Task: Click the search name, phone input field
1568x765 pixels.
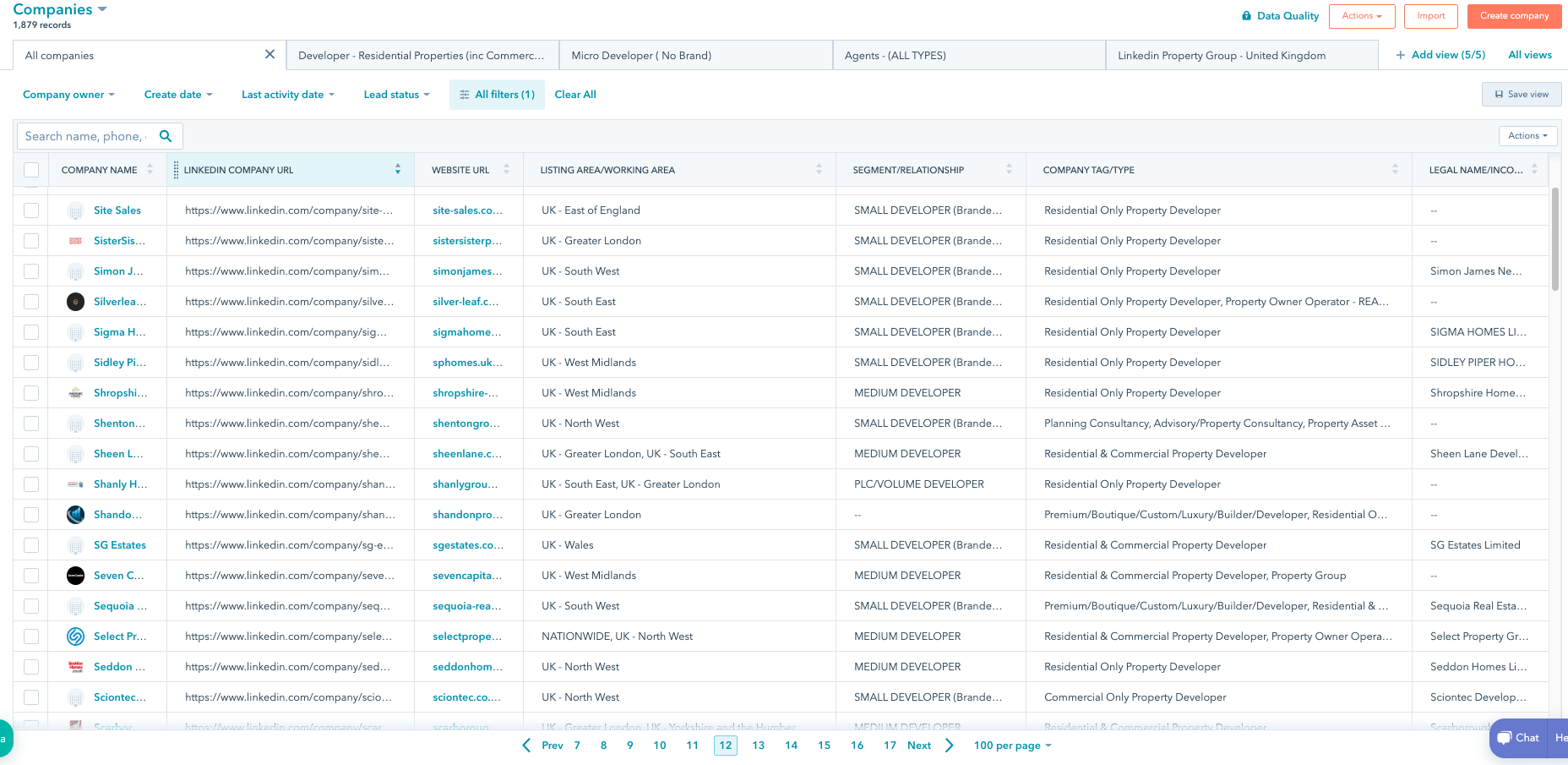Action: 85,136
